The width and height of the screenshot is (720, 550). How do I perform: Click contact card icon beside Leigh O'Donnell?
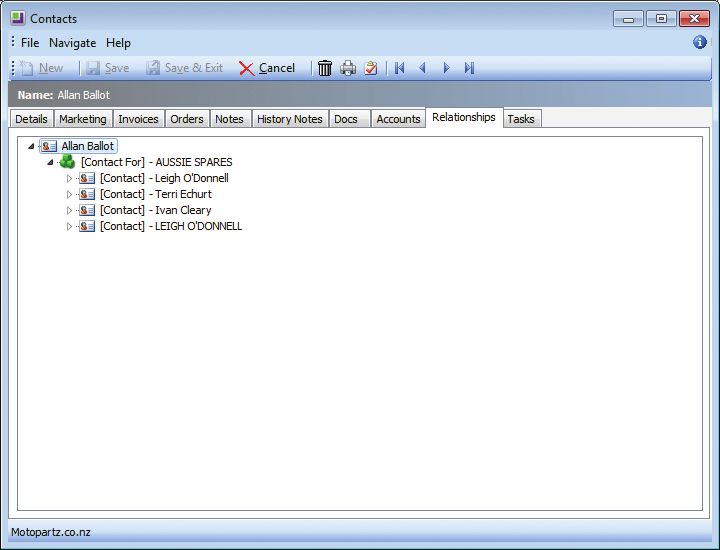click(x=87, y=178)
